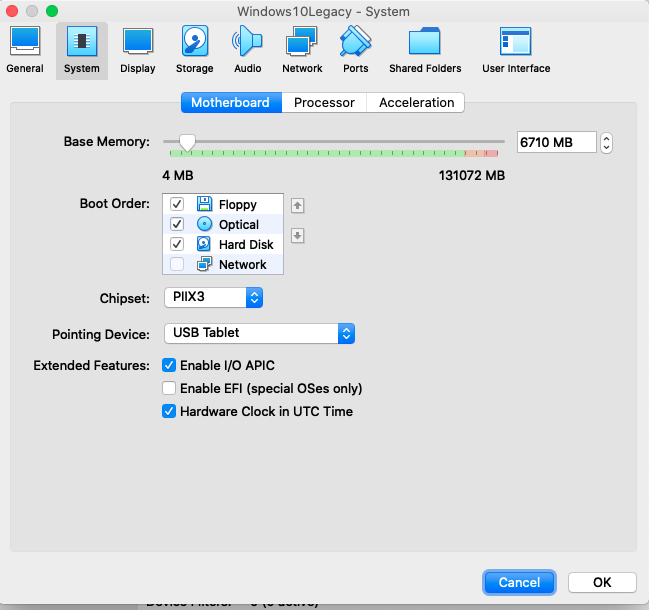The height and width of the screenshot is (610, 649).
Task: Click OK to save settings
Action: [x=602, y=582]
